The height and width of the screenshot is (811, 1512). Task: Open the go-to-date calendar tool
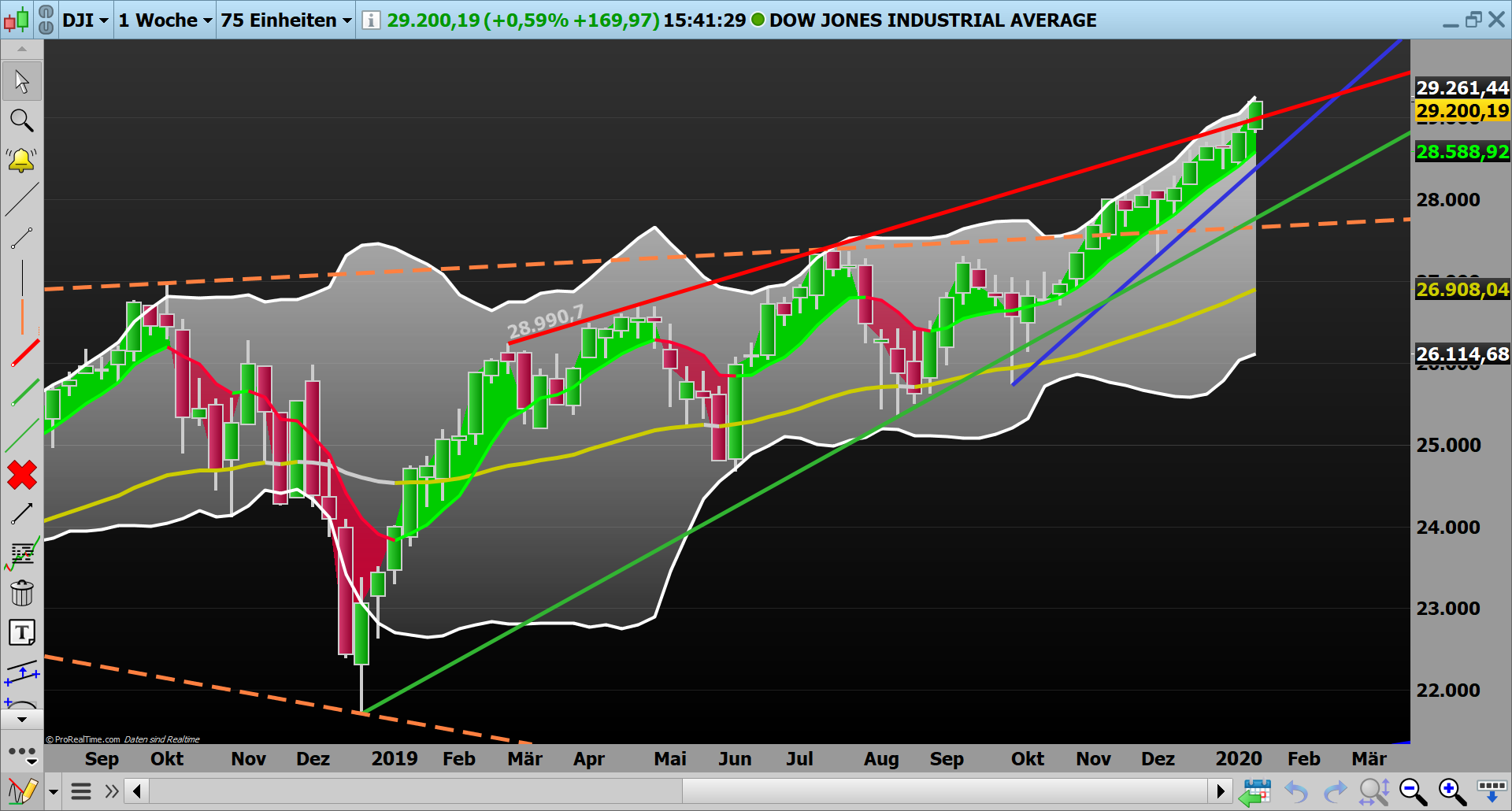point(1258,791)
